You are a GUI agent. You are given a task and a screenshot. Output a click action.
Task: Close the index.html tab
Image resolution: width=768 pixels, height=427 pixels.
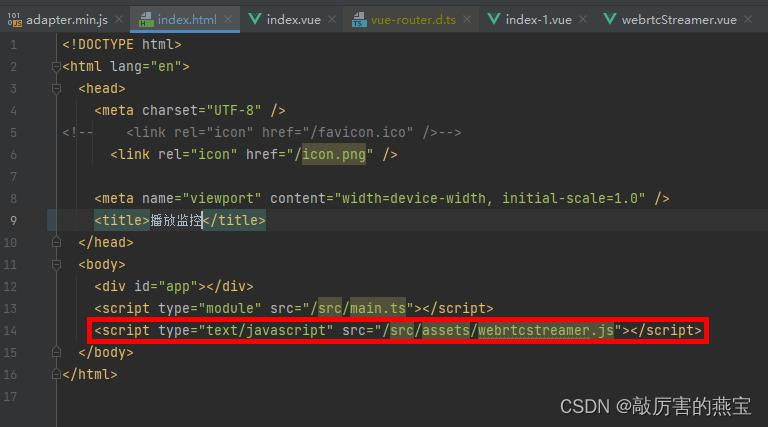click(228, 19)
